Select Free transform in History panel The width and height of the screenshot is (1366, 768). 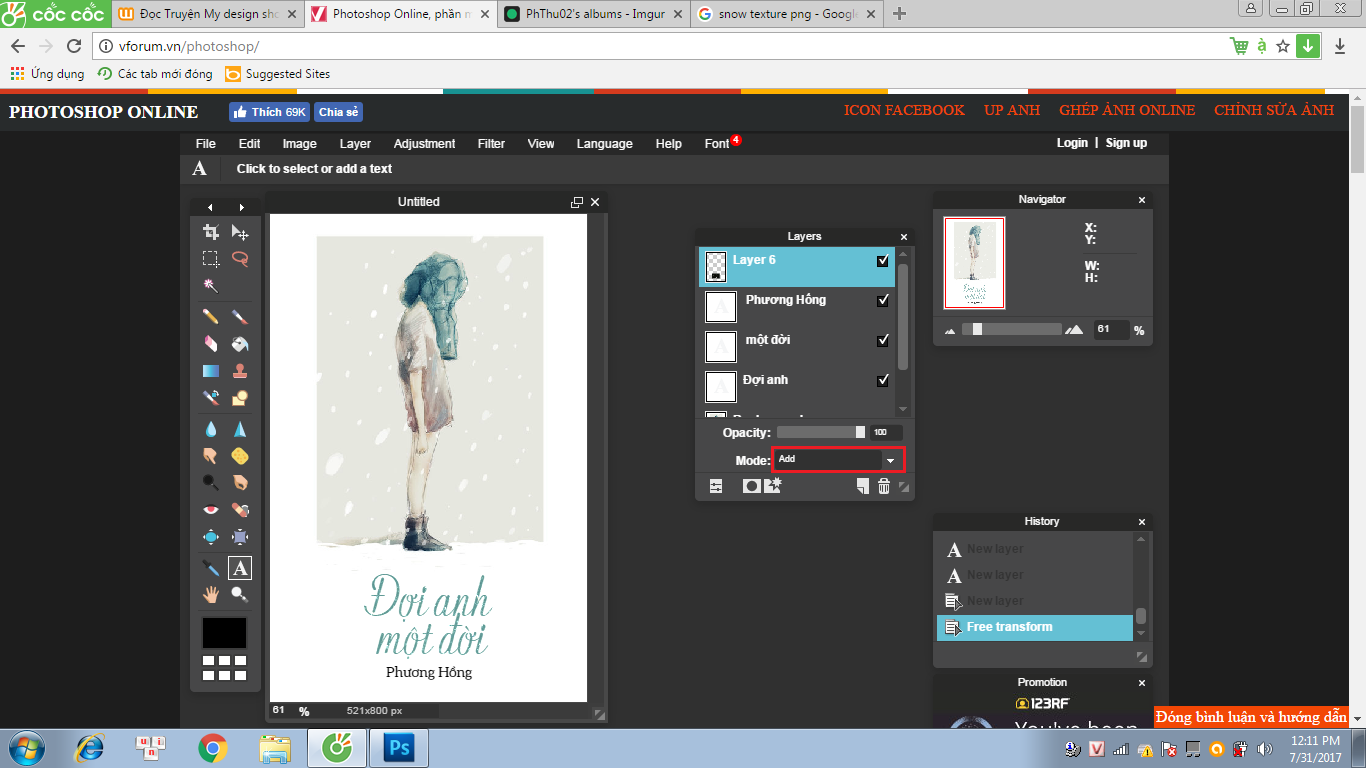(x=1035, y=627)
